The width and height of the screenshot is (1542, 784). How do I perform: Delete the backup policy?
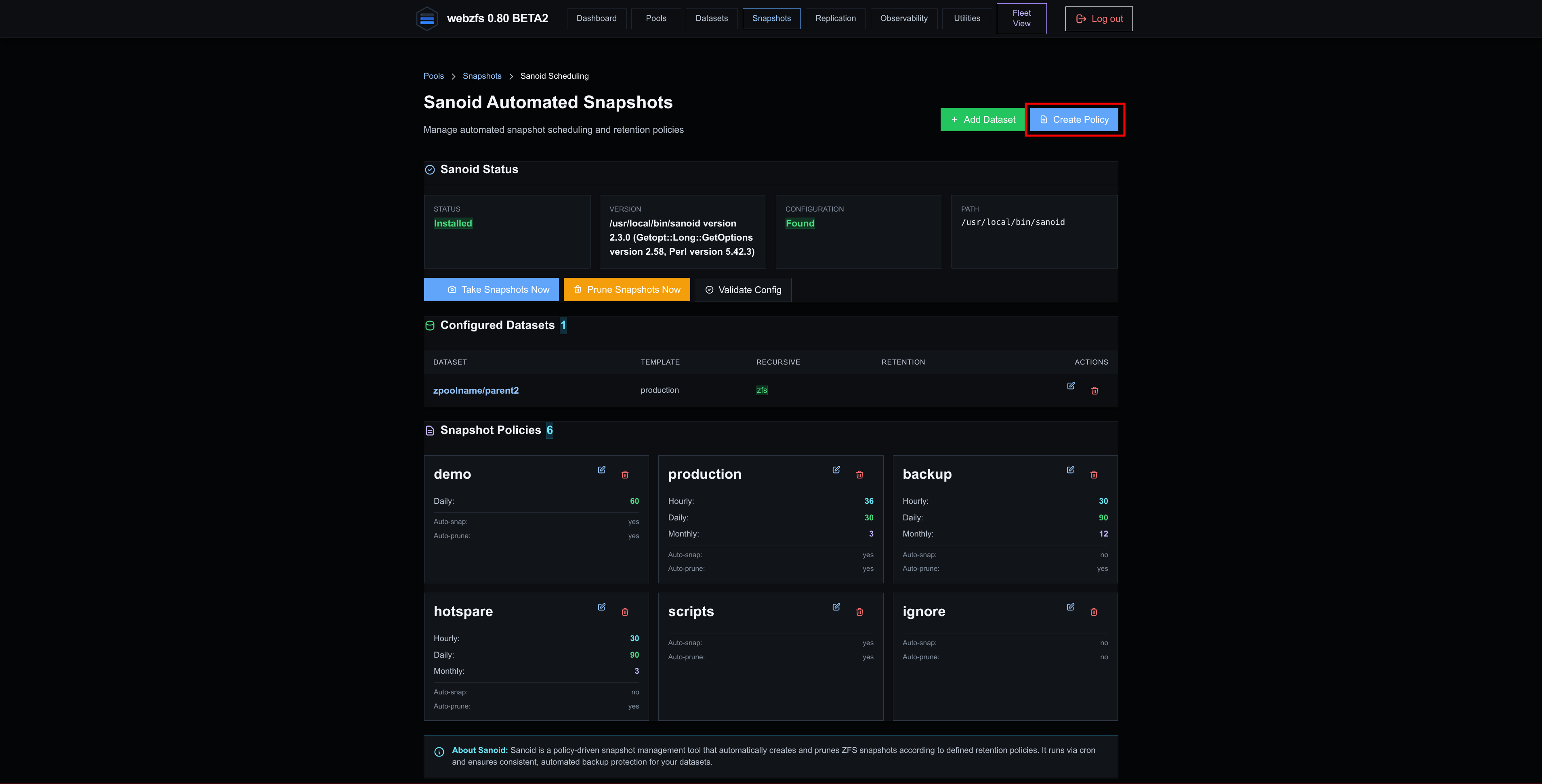point(1094,475)
